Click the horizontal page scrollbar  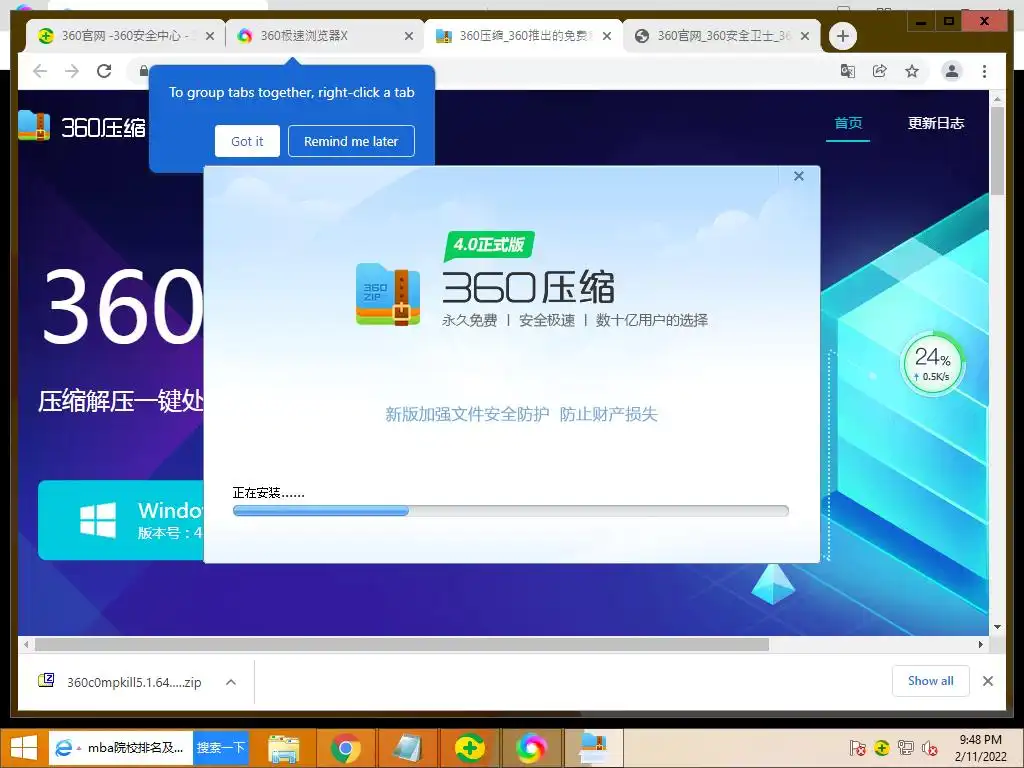pyautogui.click(x=401, y=645)
